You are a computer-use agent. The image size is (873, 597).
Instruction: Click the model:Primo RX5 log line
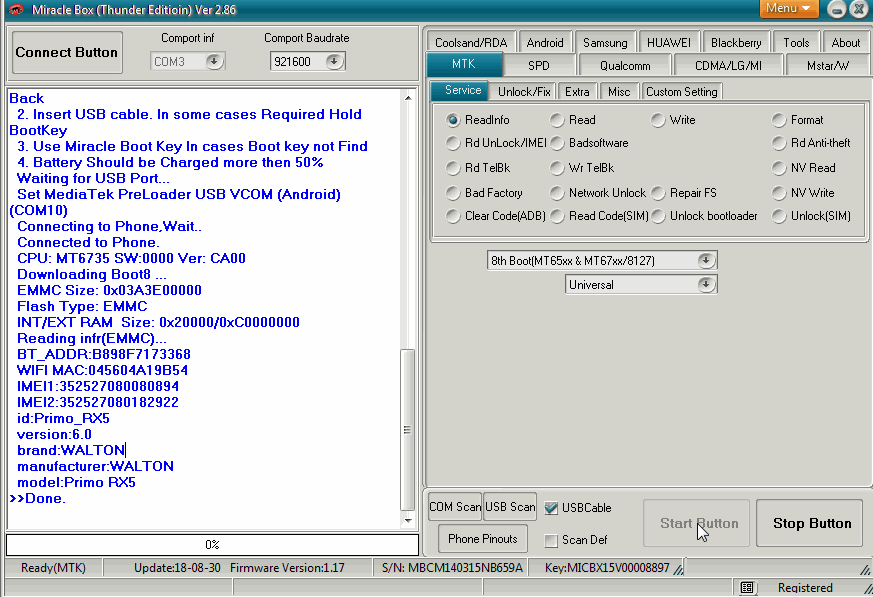(76, 482)
